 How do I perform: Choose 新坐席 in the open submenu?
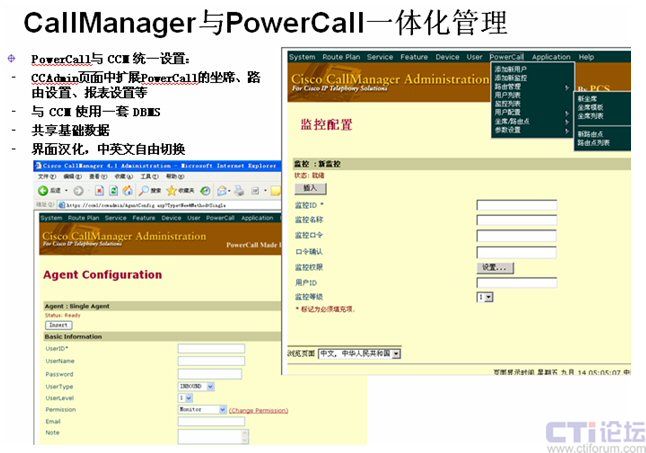click(588, 98)
